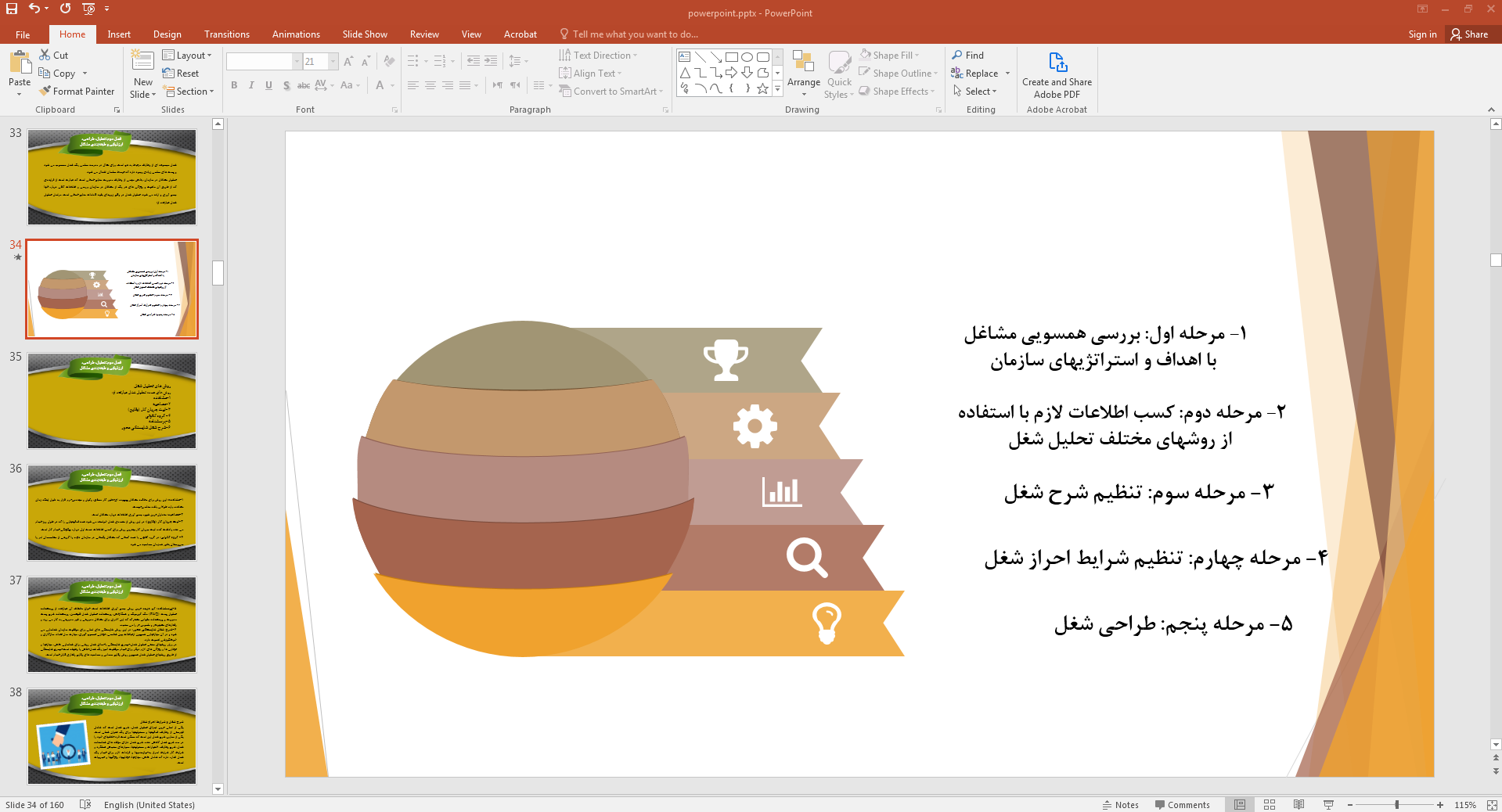Click the Arrange icon

pos(804,73)
